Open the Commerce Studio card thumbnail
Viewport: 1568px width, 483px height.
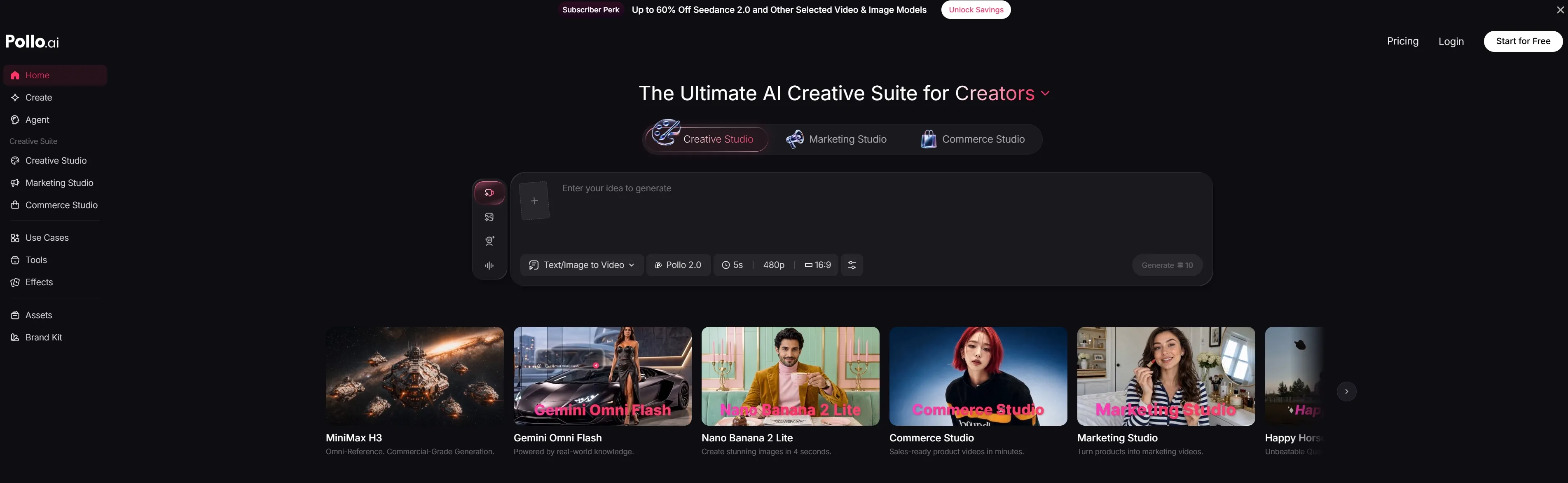[x=978, y=376]
